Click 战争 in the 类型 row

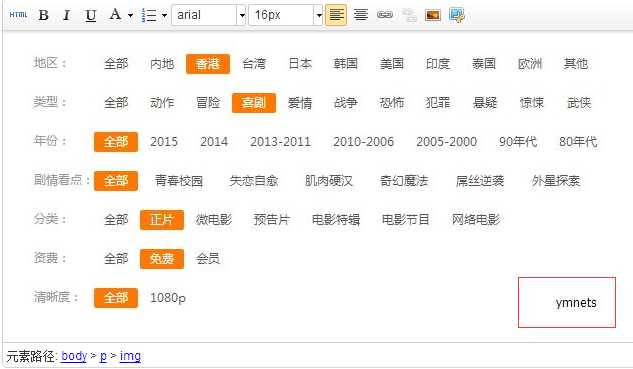pyautogui.click(x=346, y=103)
